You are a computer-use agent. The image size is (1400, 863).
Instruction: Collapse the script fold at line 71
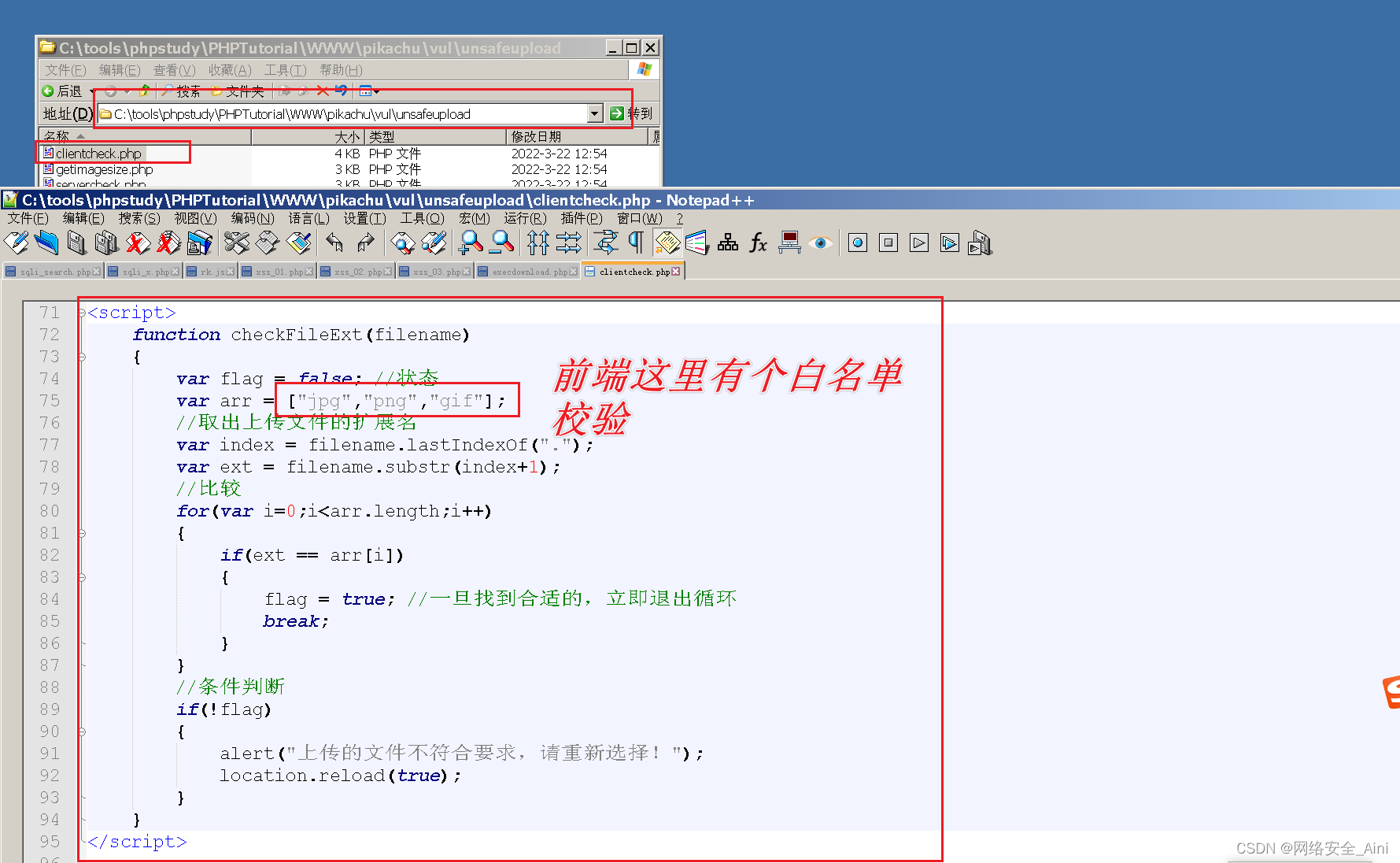tap(82, 313)
